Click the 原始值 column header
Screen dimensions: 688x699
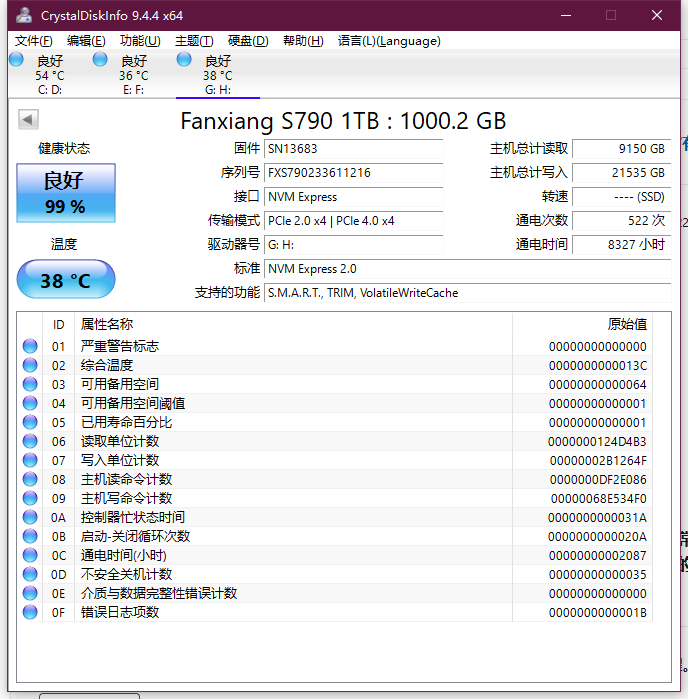coord(582,324)
